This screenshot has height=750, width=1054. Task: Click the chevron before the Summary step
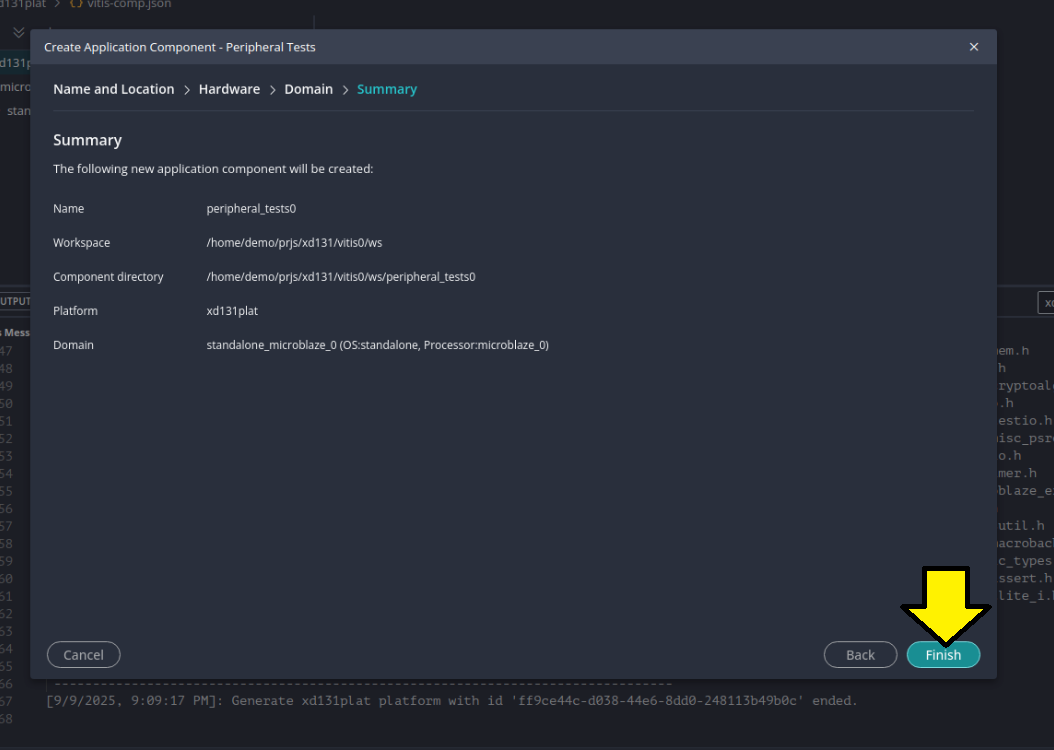345,90
